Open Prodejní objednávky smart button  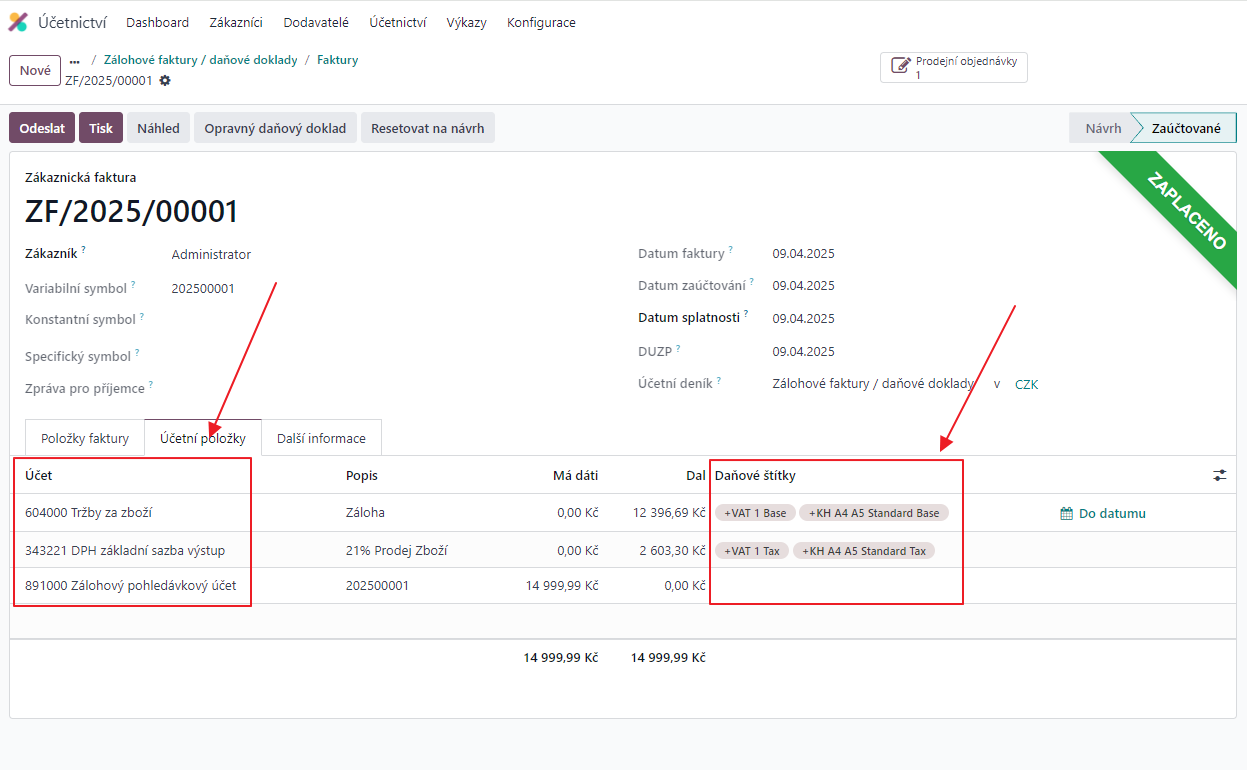tap(953, 67)
